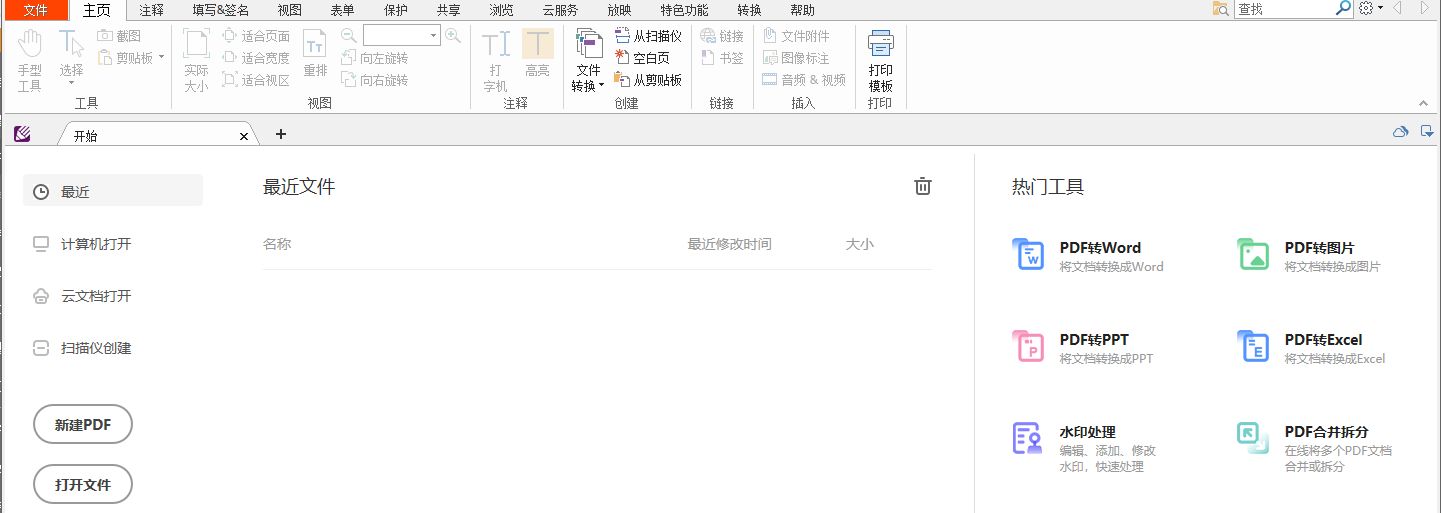Collapse the ribbon with the chevron arrow
The image size is (1441, 513).
pos(1423,103)
